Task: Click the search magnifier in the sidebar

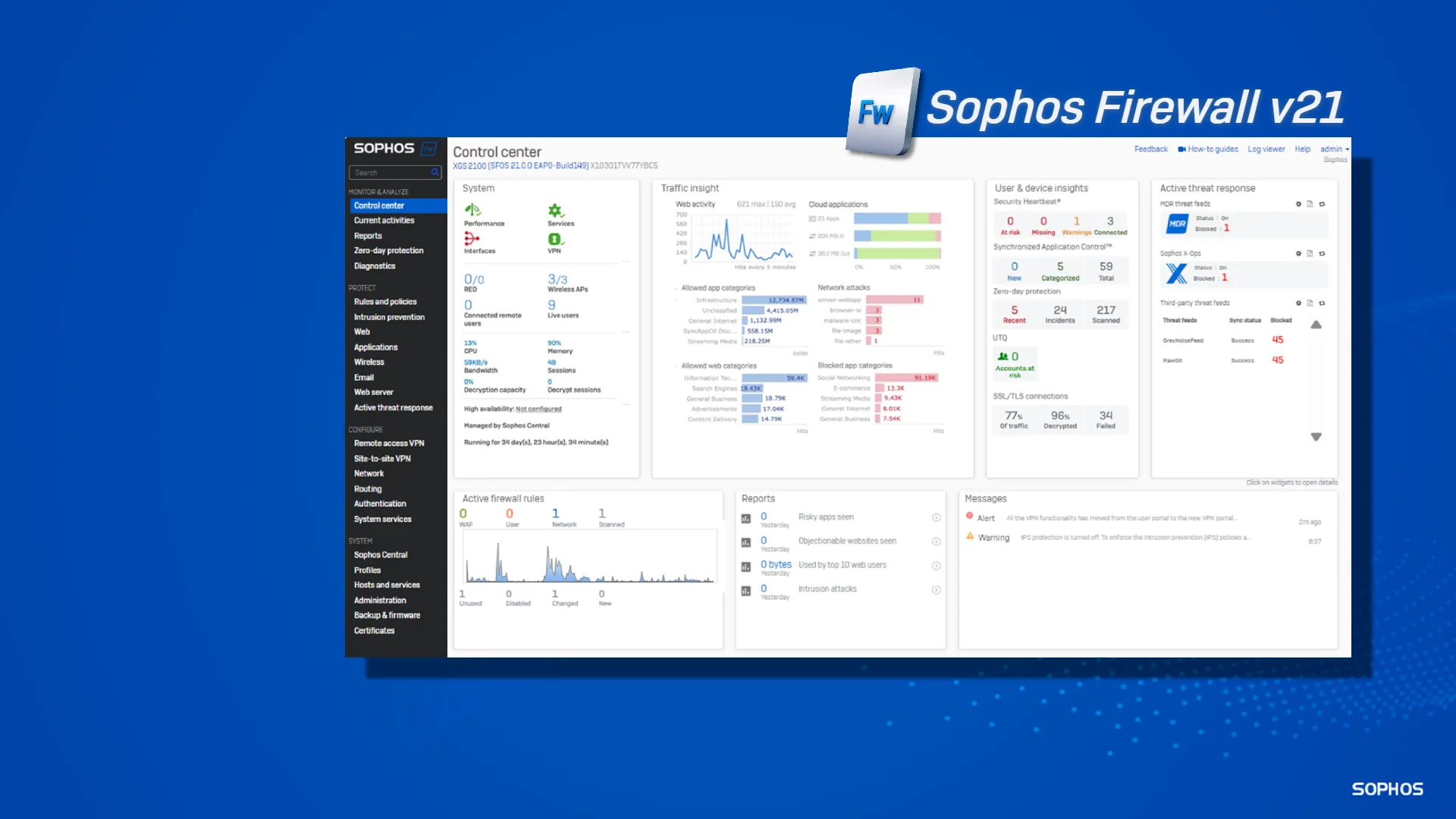Action: [x=435, y=172]
